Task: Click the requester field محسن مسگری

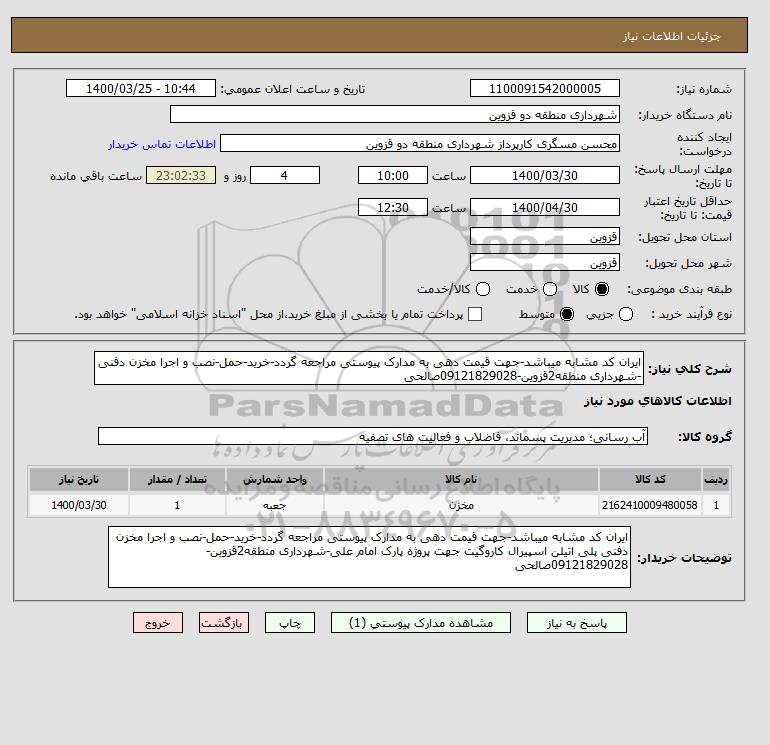Action: tap(420, 143)
